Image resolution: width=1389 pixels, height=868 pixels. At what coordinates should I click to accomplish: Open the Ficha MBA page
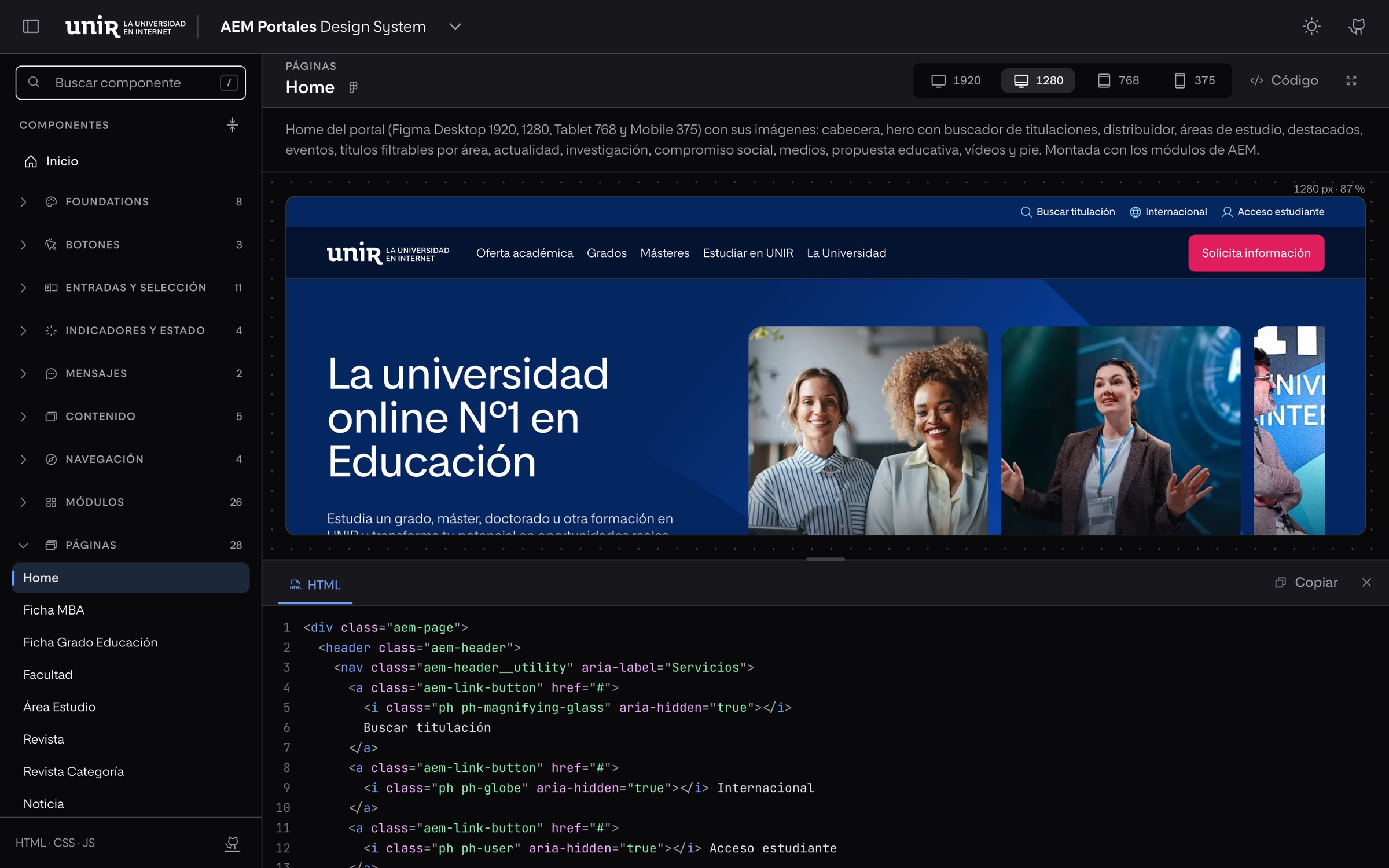131,610
